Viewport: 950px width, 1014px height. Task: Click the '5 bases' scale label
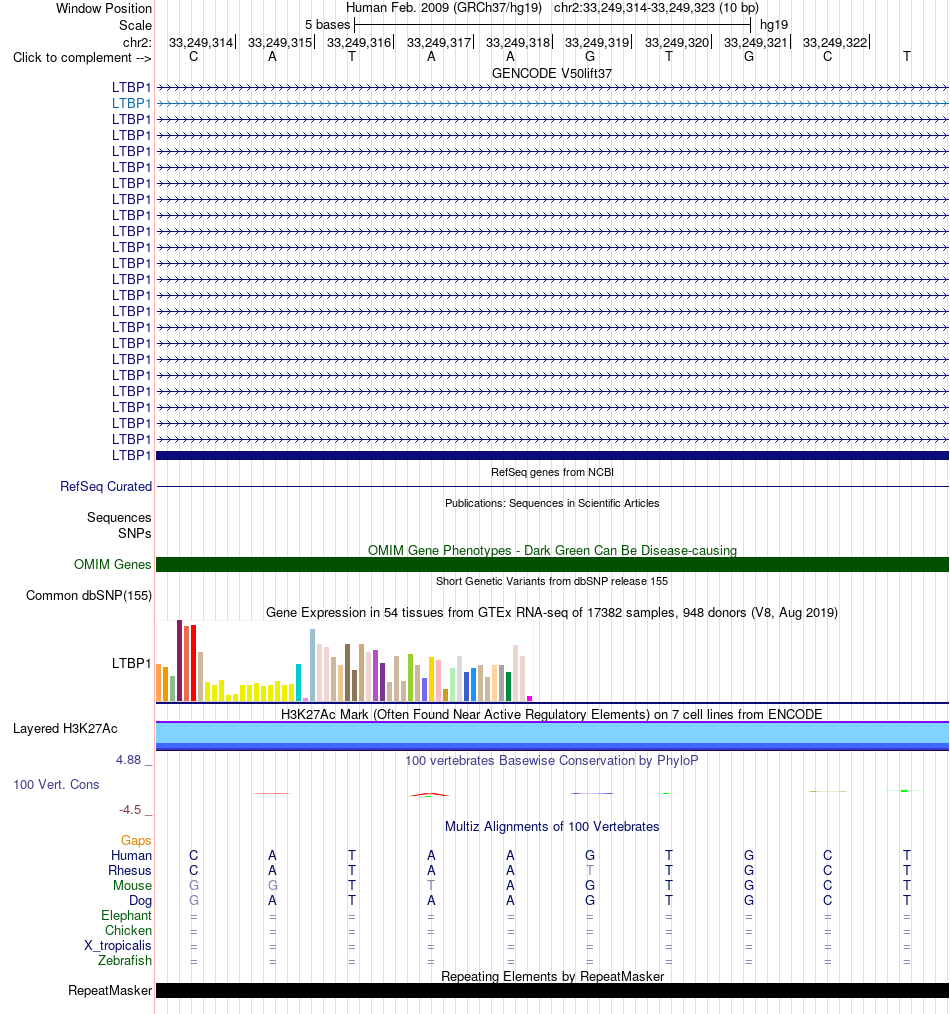(x=327, y=25)
